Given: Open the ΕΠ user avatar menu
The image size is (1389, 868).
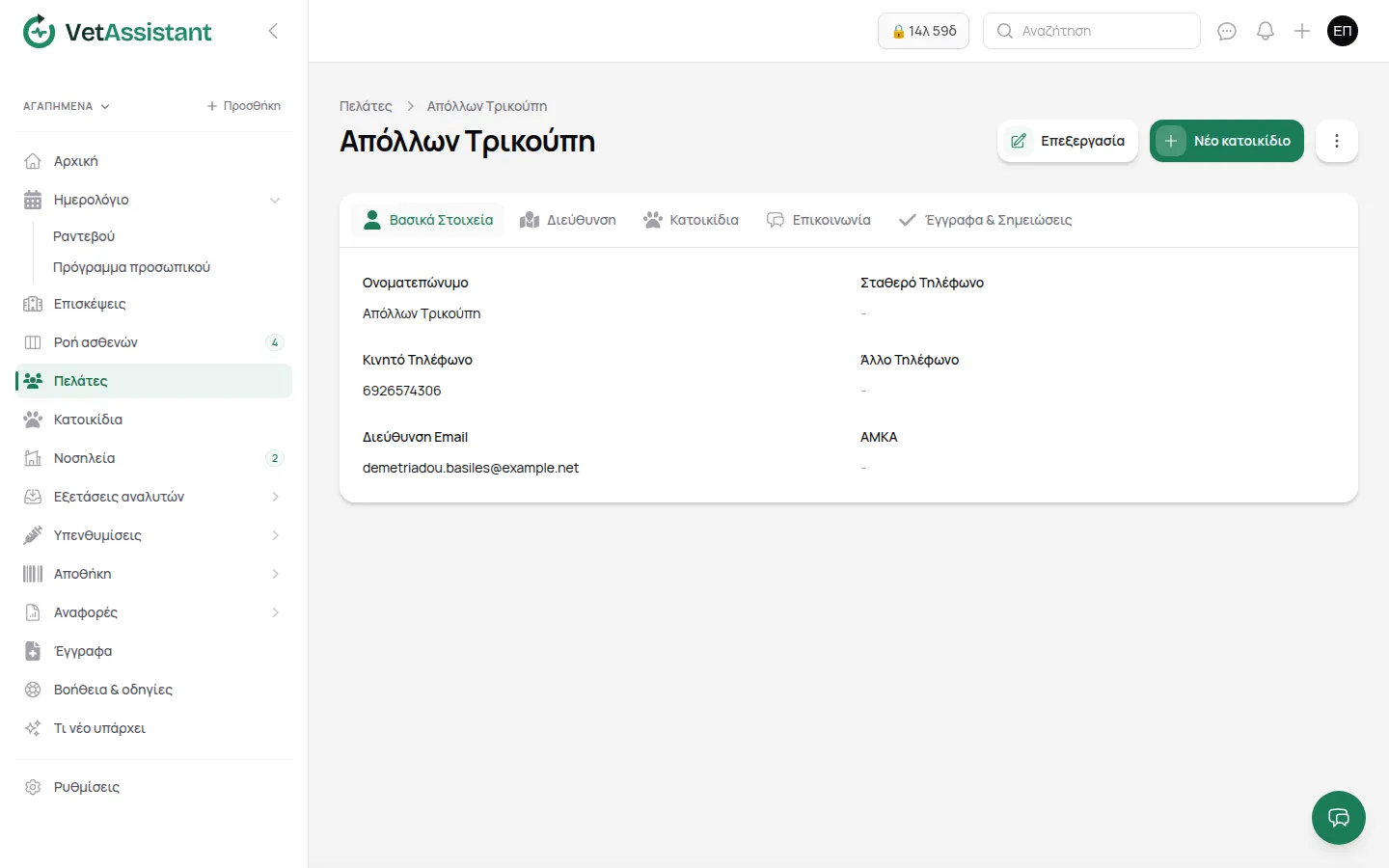Looking at the screenshot, I should 1343,31.
